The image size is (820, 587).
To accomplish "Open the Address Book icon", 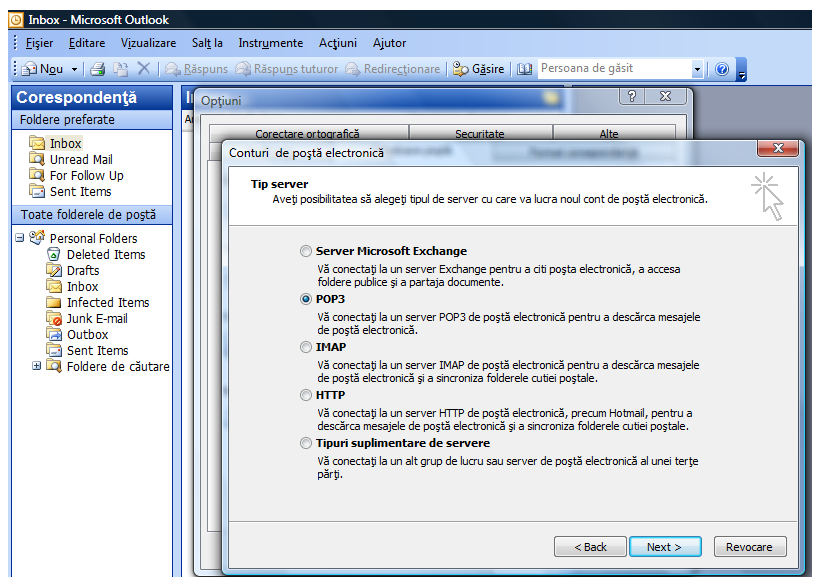I will (x=524, y=69).
